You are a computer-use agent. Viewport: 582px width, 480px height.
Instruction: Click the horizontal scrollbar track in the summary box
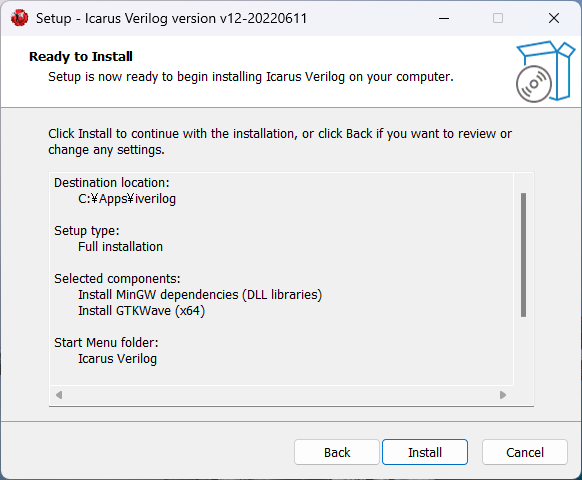click(281, 395)
